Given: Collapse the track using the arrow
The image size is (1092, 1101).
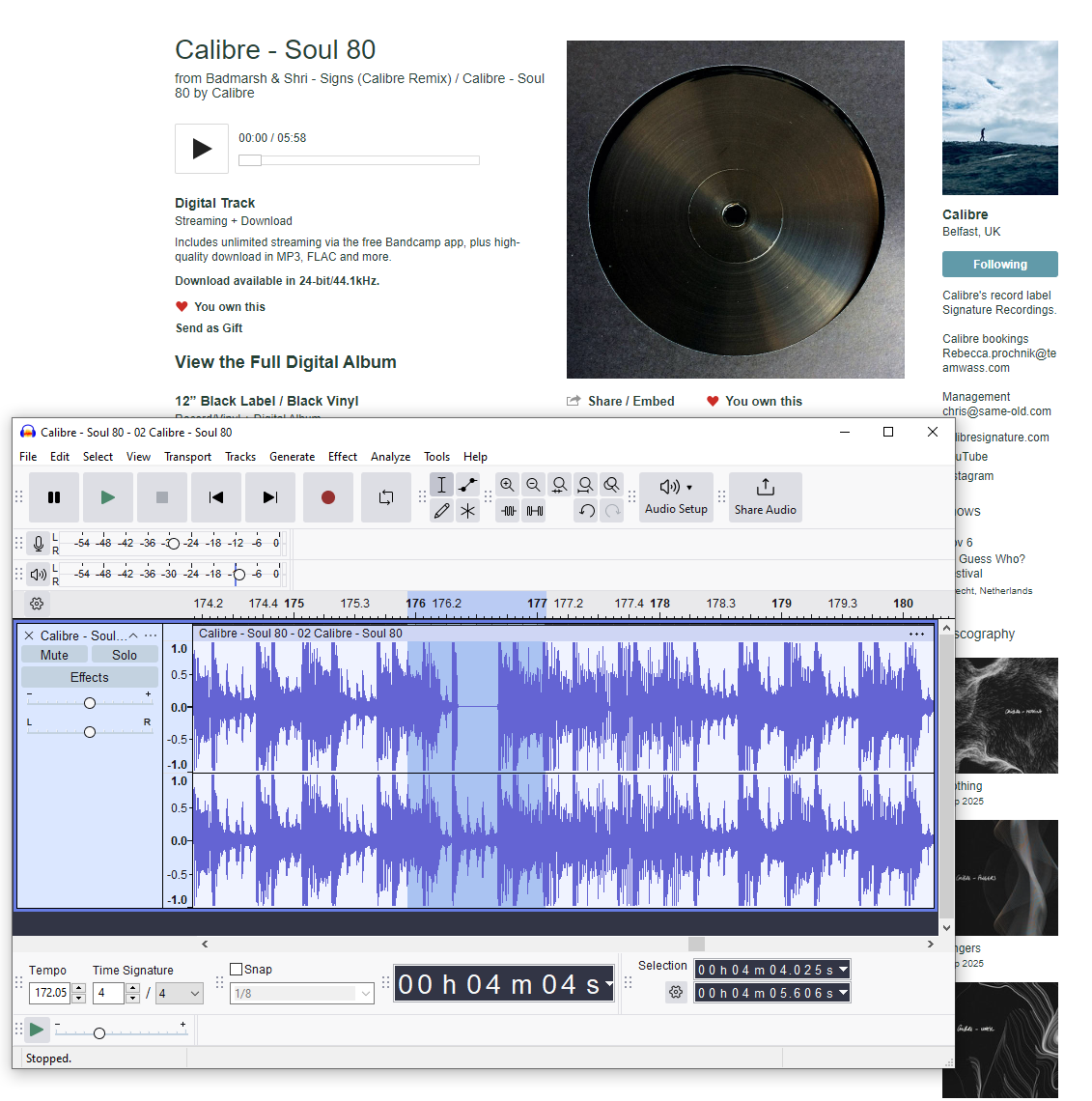Looking at the screenshot, I should tap(133, 635).
